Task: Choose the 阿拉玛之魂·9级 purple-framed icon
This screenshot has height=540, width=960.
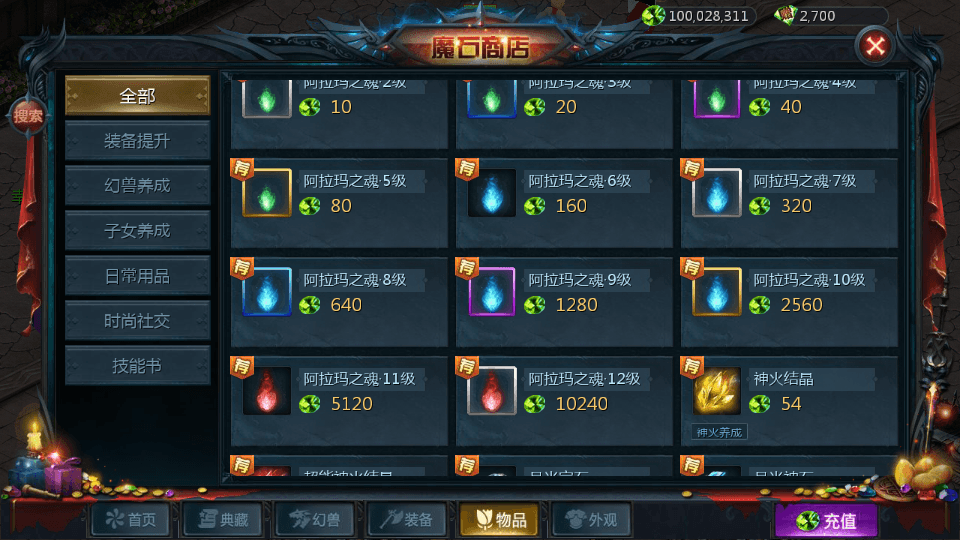Action: coord(492,292)
